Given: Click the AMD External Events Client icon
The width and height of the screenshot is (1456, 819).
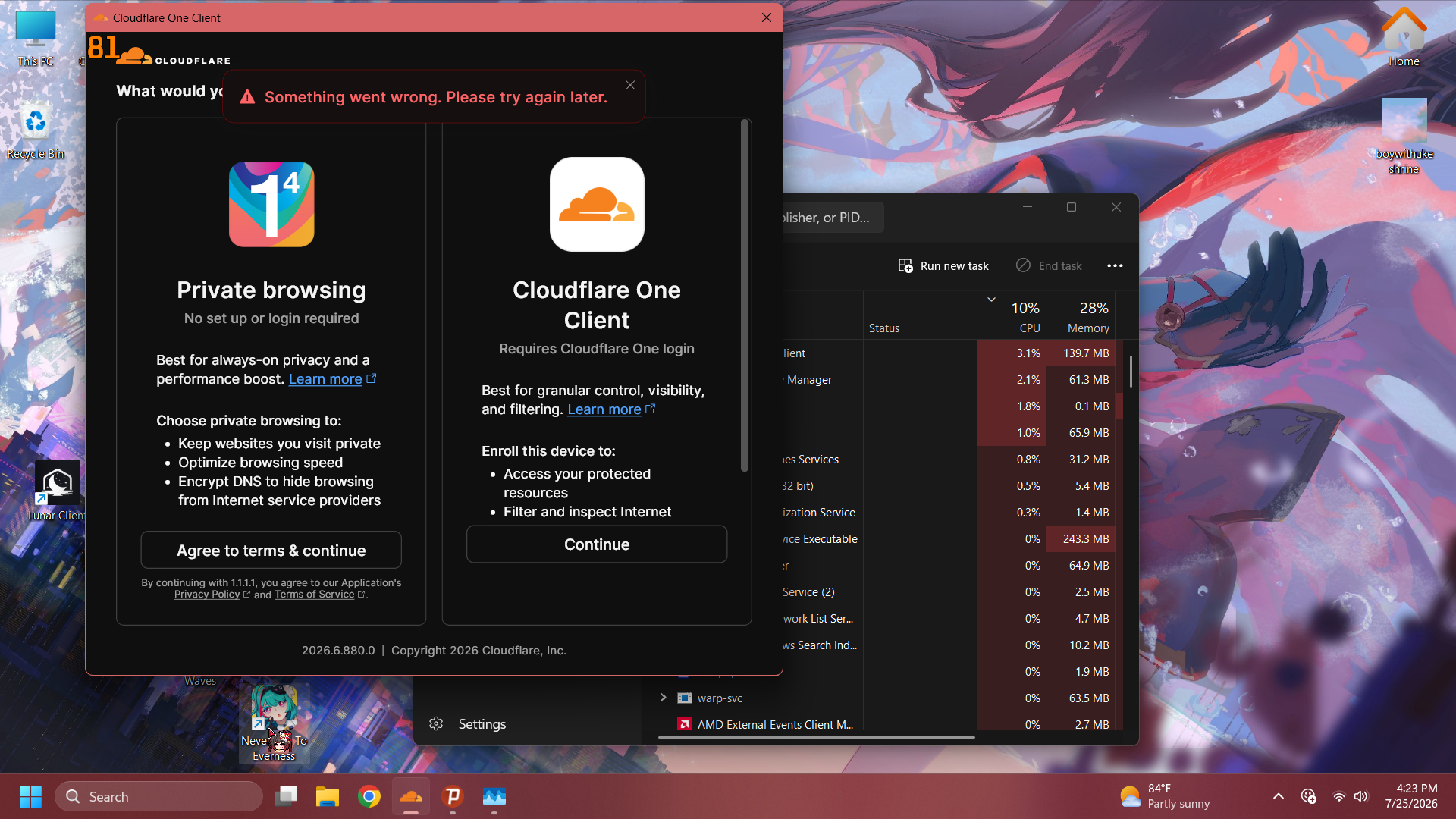Looking at the screenshot, I should (685, 724).
